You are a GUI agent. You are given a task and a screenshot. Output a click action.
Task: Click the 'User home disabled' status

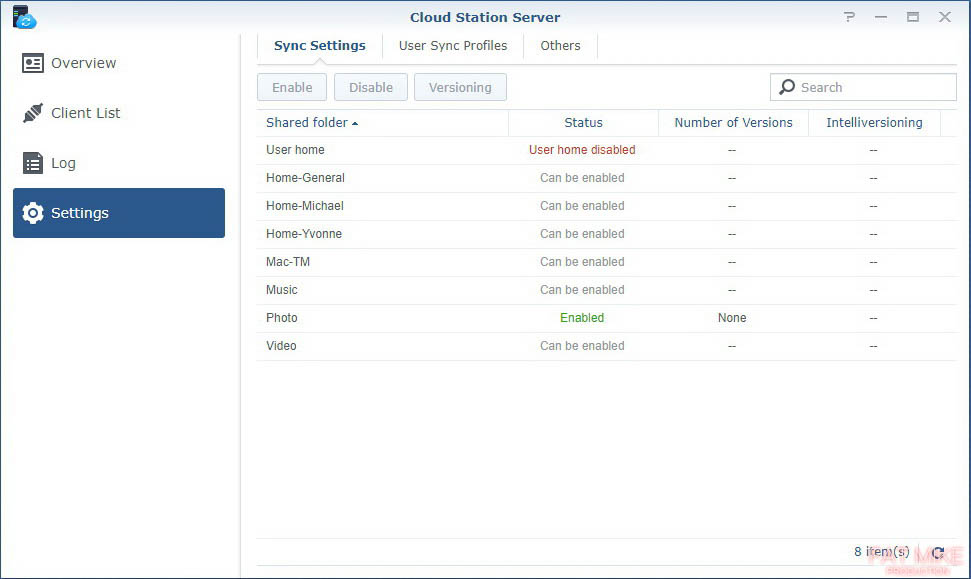[x=582, y=150]
